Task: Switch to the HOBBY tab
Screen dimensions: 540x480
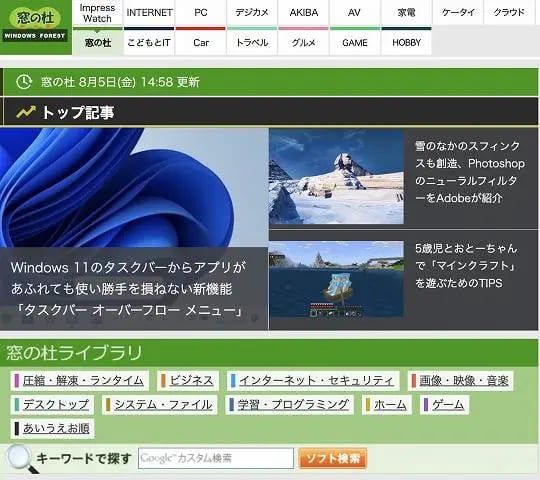Action: (x=406, y=43)
